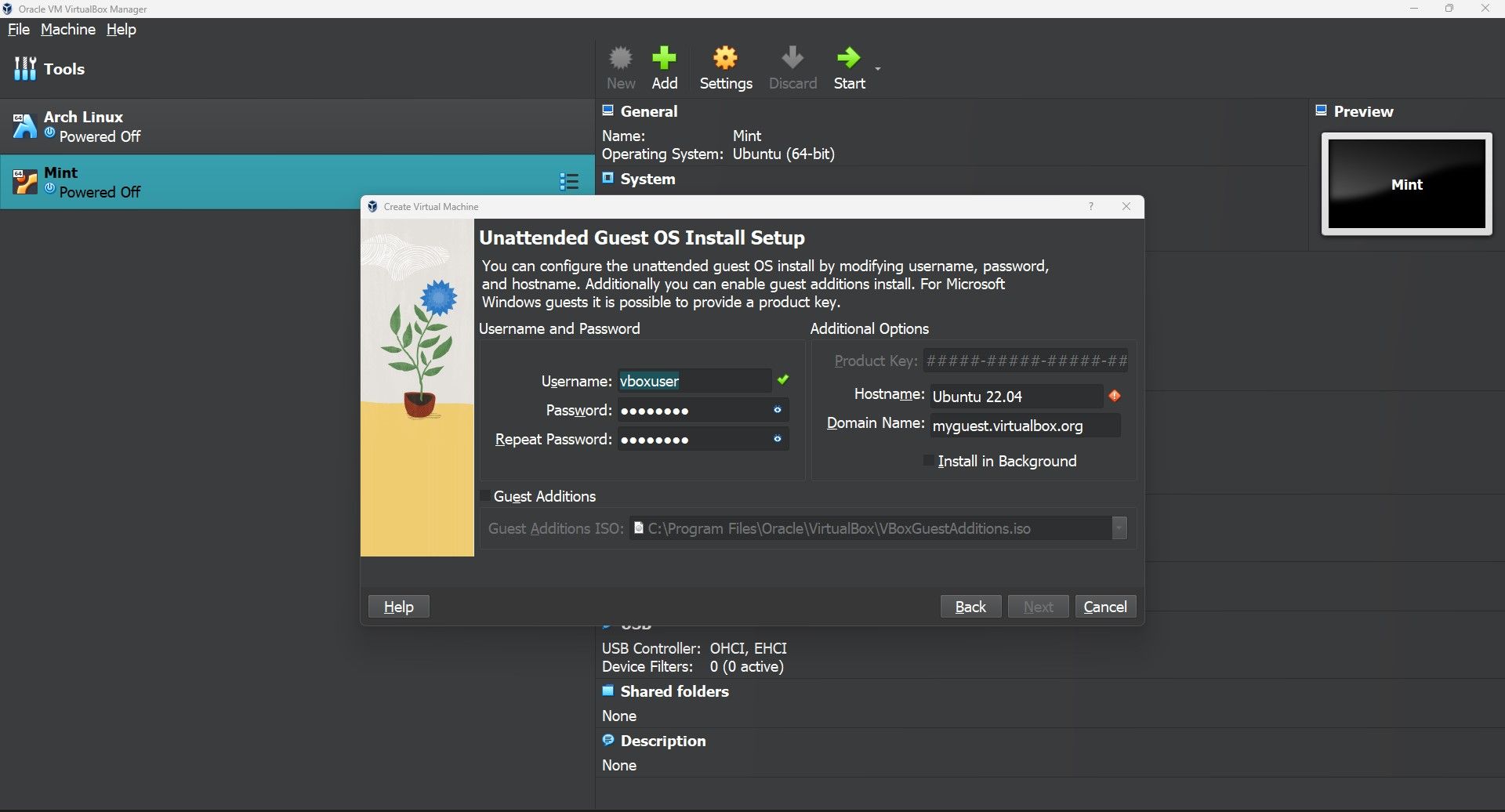Click the VirtualBox icon in dialog title bar
Viewport: 1505px width, 812px height.
click(372, 206)
